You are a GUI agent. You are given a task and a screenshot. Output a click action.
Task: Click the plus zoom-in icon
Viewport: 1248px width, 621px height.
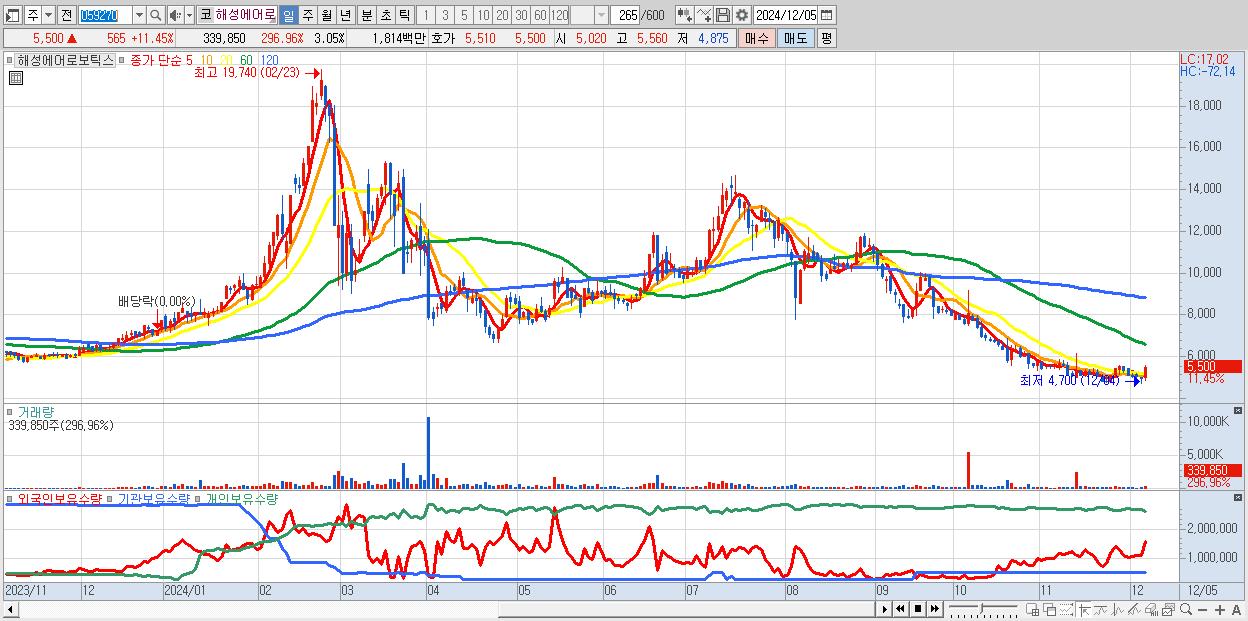(x=1220, y=609)
